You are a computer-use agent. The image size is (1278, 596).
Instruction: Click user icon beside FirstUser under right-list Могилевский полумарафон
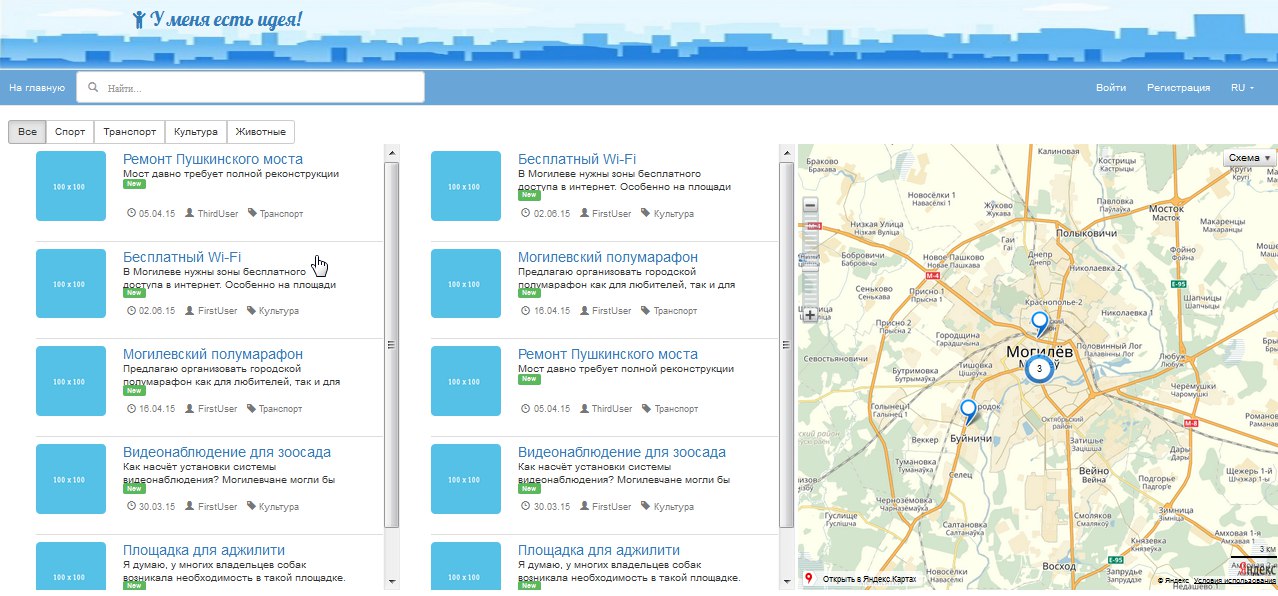[583, 311]
